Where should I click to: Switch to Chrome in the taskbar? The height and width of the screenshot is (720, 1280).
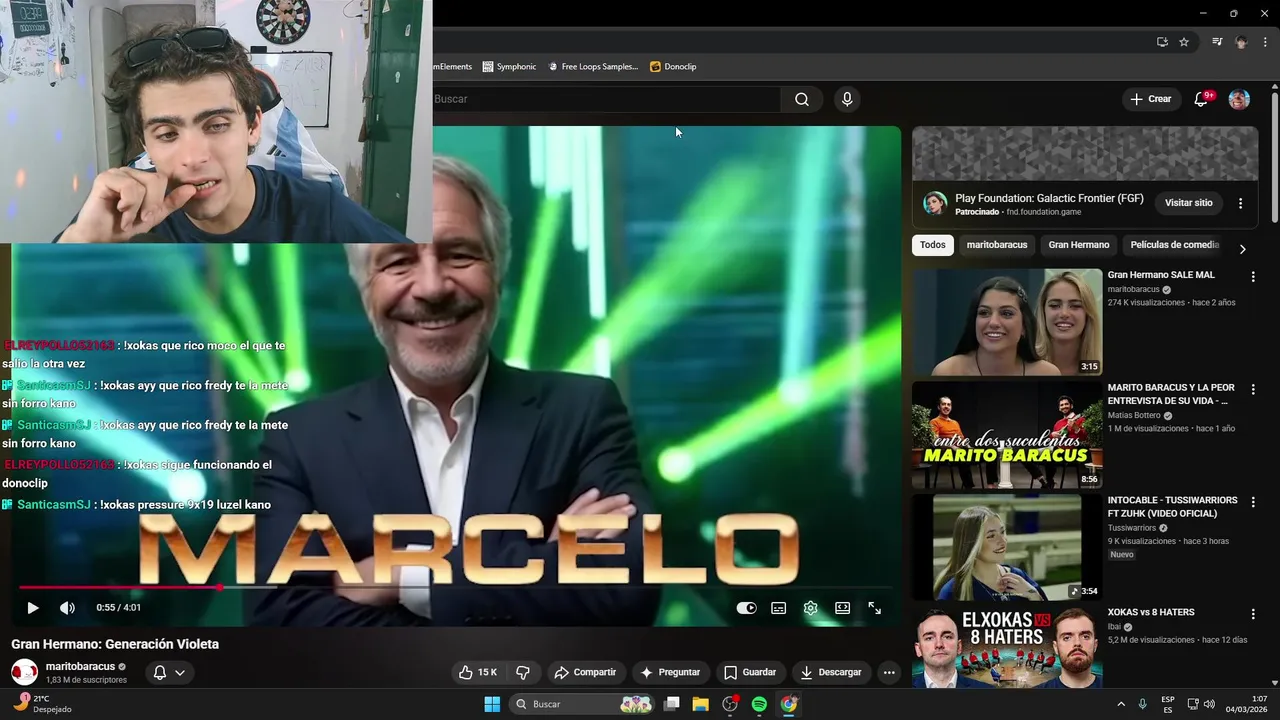789,704
